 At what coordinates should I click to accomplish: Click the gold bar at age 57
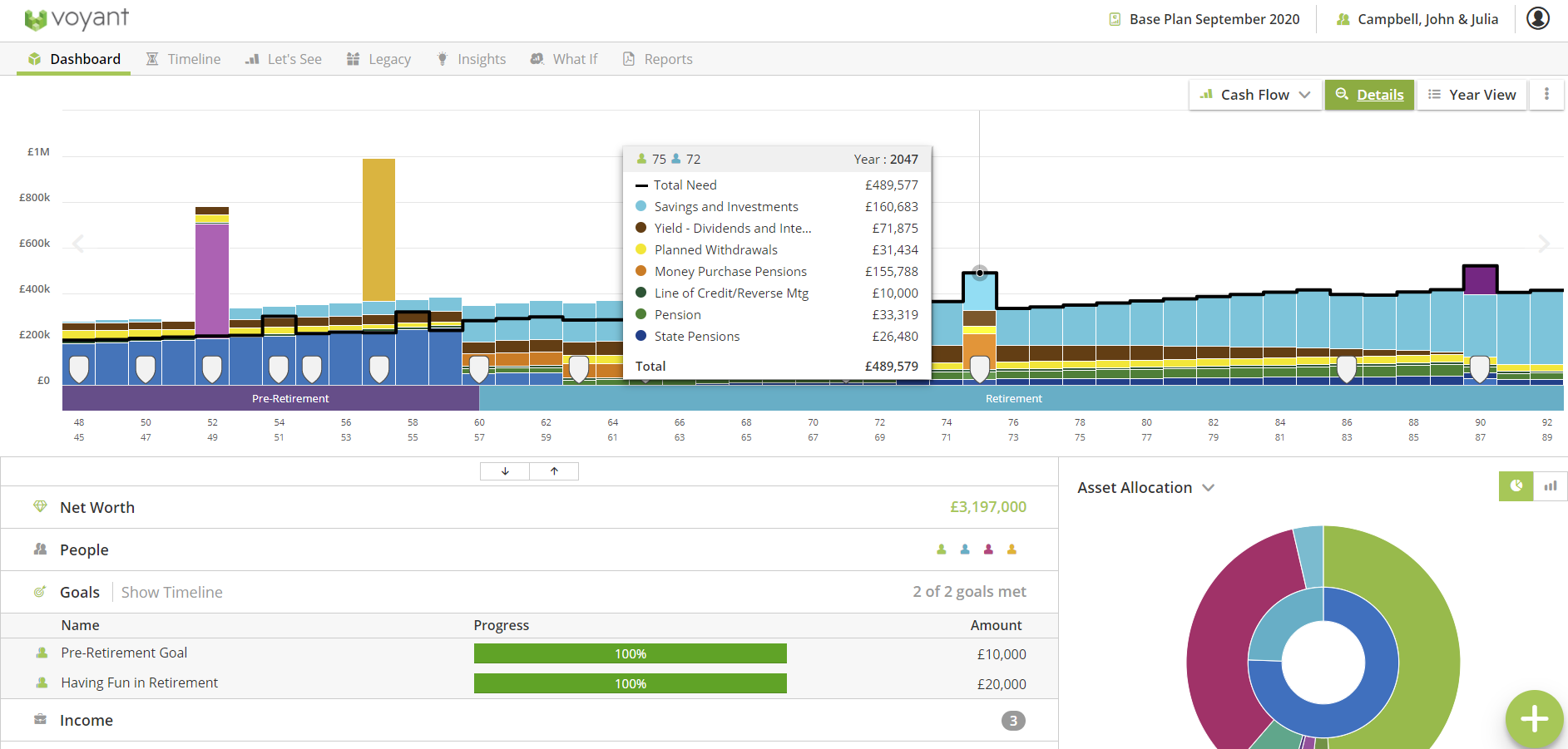379,230
